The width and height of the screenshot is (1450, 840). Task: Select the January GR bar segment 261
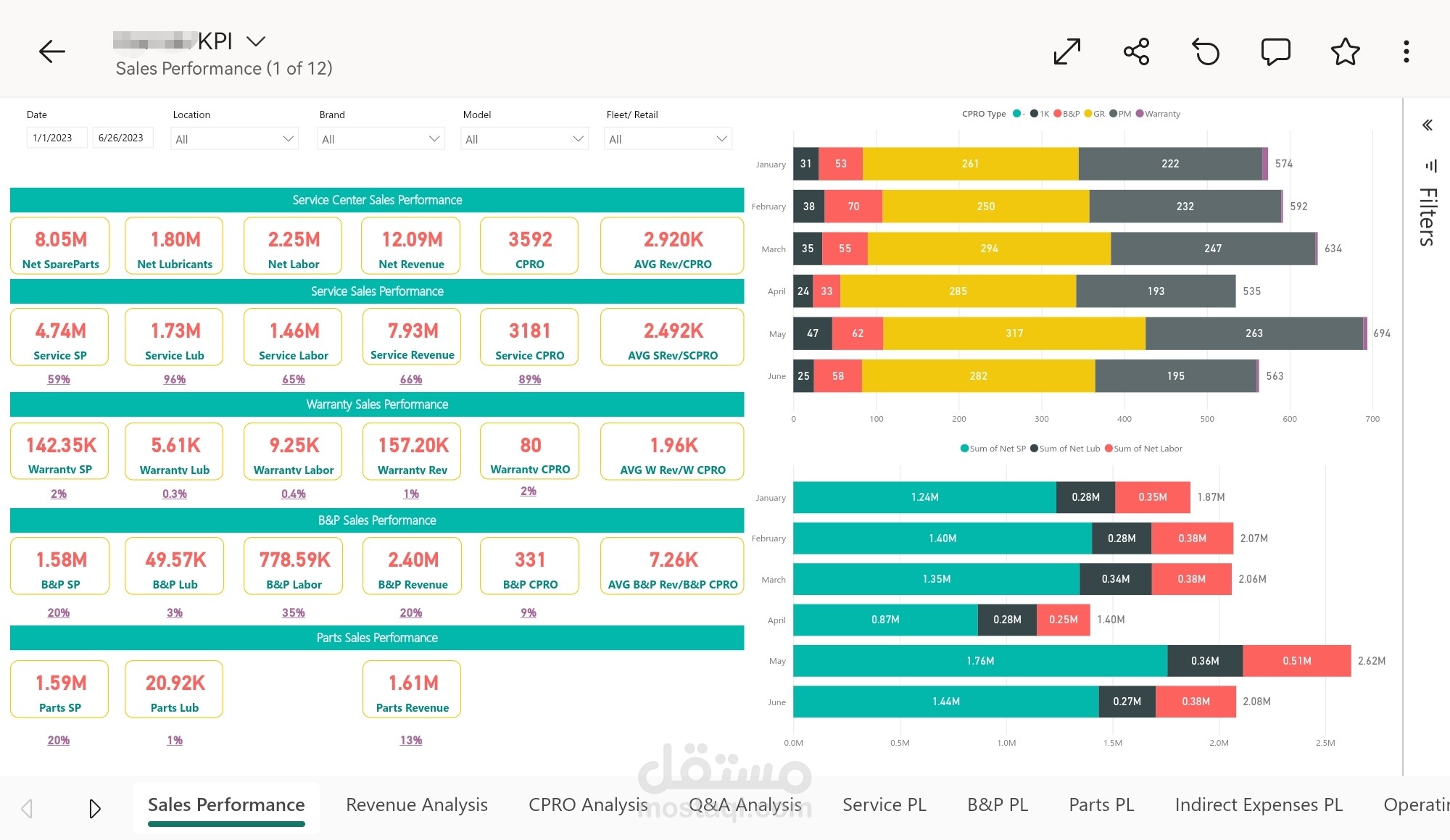tap(971, 164)
